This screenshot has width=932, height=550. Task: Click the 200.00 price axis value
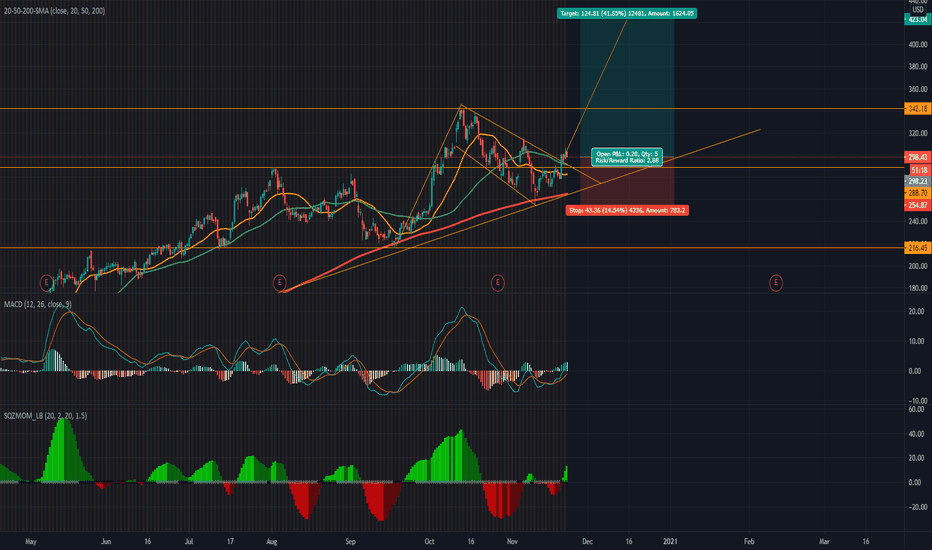click(x=918, y=266)
